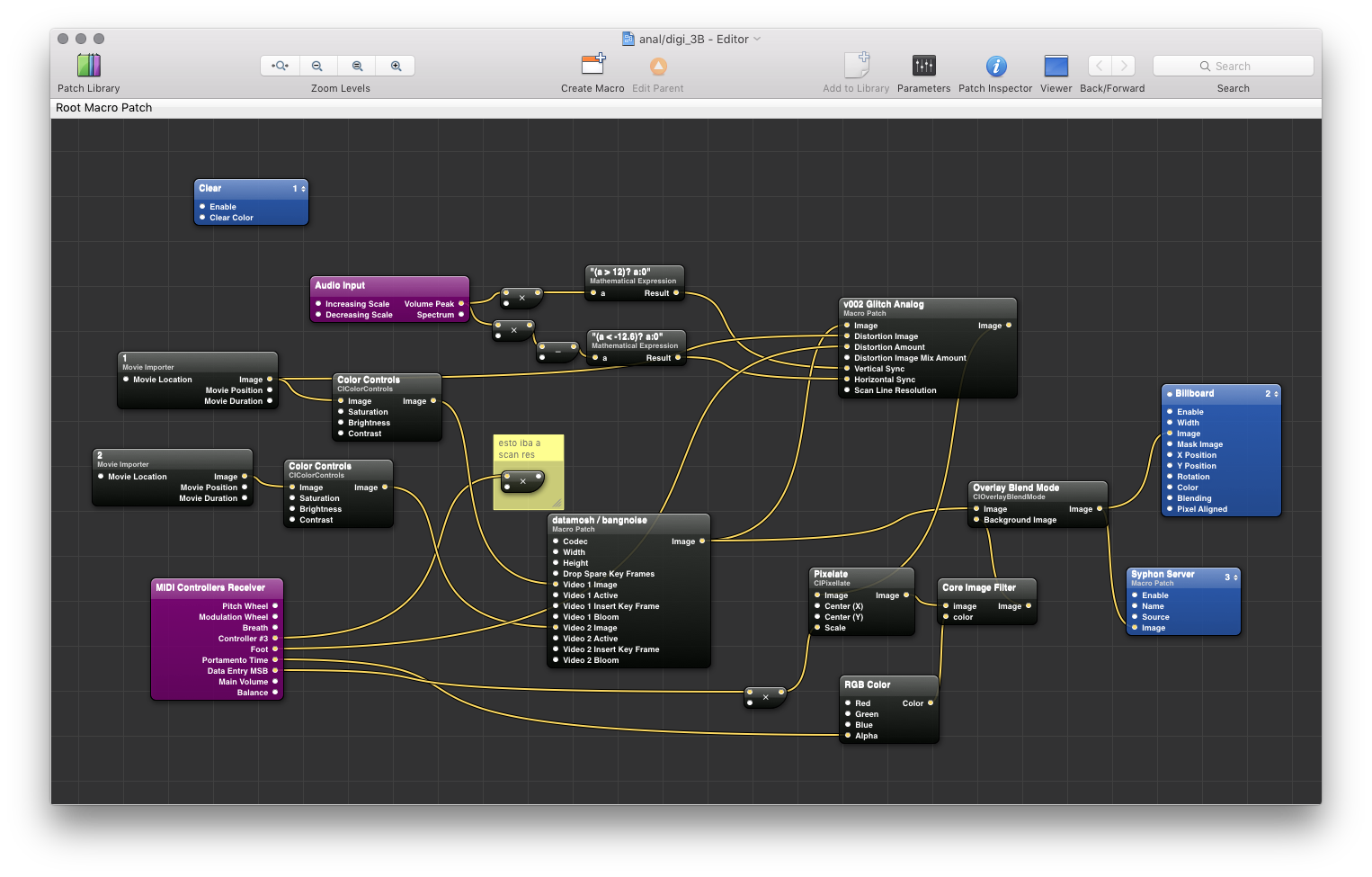Open the Patch Inspector
Viewport: 1372px width, 877px height.
995,66
